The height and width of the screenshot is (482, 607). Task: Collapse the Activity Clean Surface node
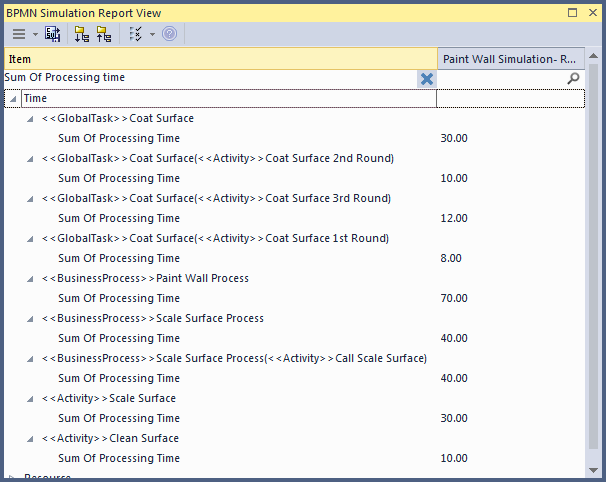click(x=31, y=438)
